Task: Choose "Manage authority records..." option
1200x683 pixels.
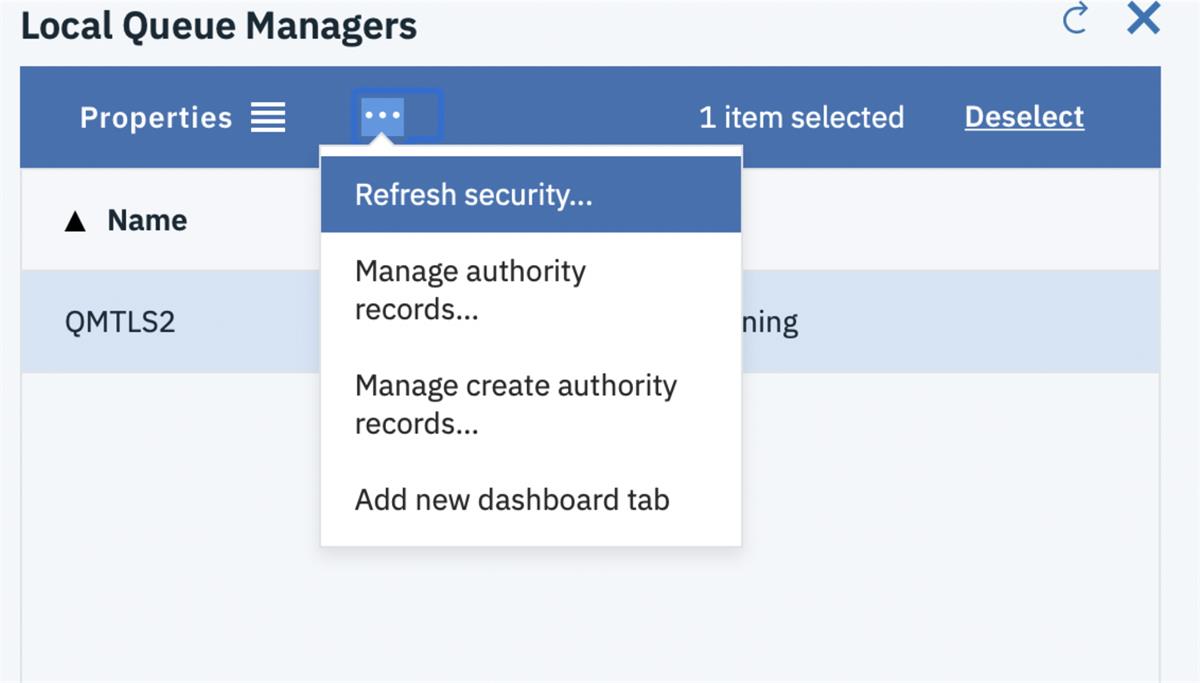Action: point(468,290)
